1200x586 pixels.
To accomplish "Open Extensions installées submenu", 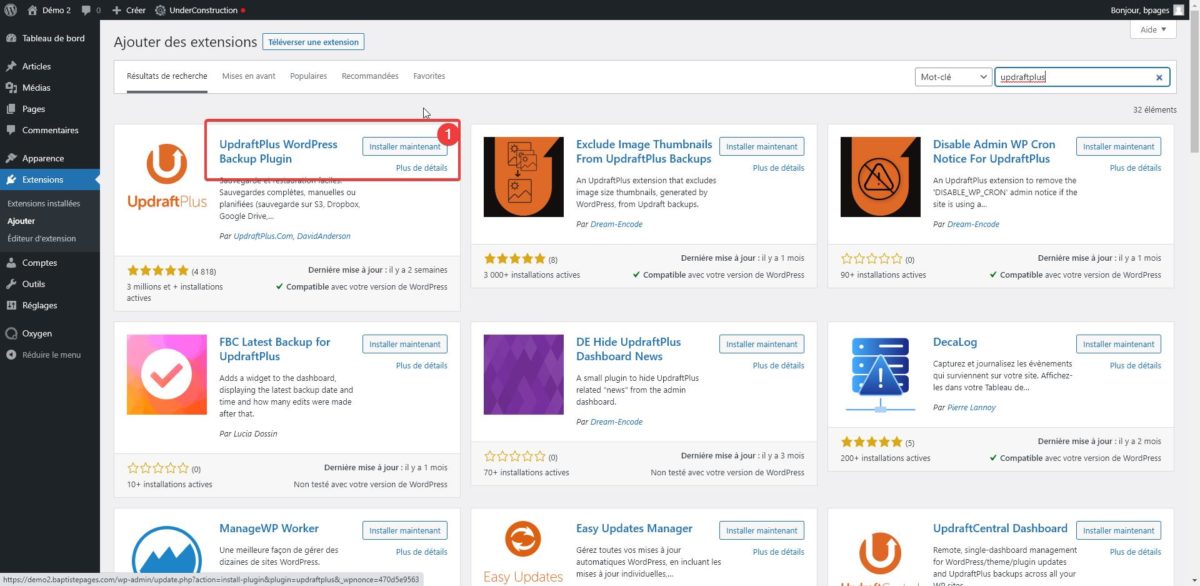I will (43, 203).
